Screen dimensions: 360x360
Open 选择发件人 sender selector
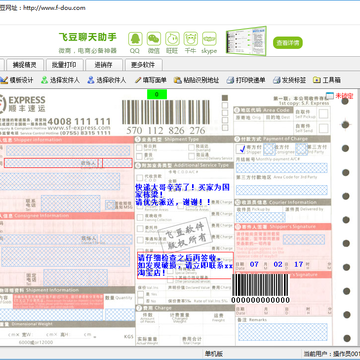pos(60,80)
